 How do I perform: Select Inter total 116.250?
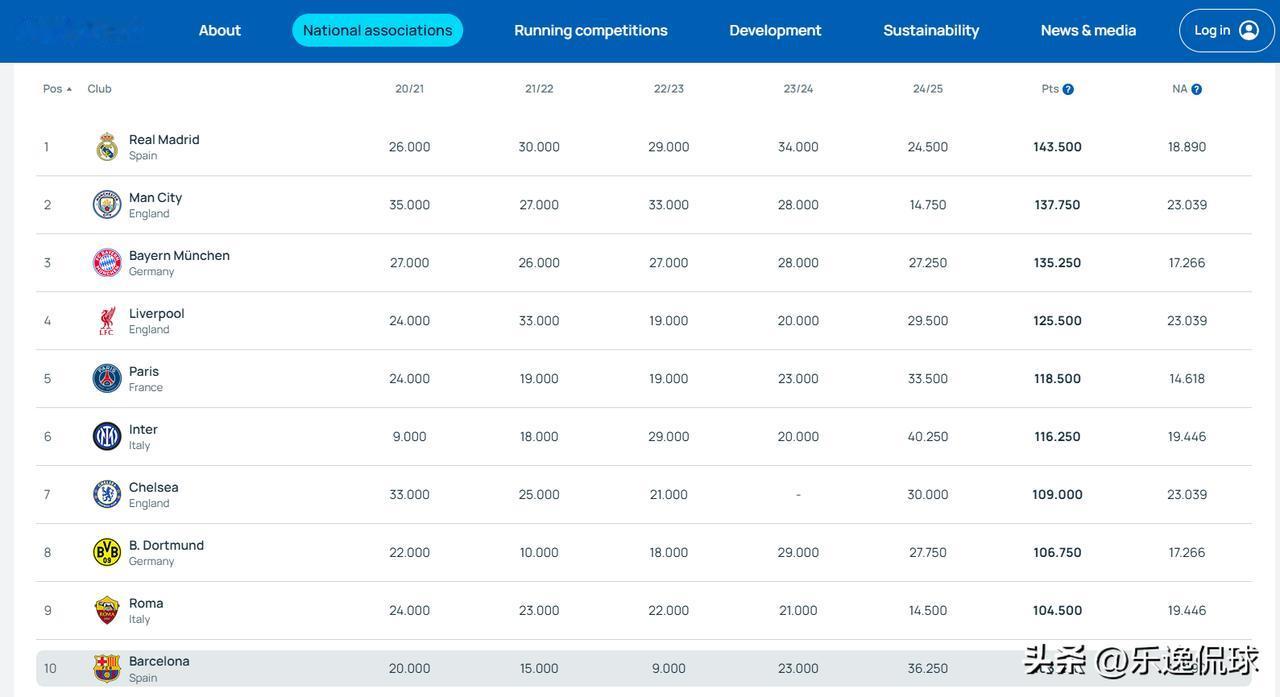pos(1058,437)
